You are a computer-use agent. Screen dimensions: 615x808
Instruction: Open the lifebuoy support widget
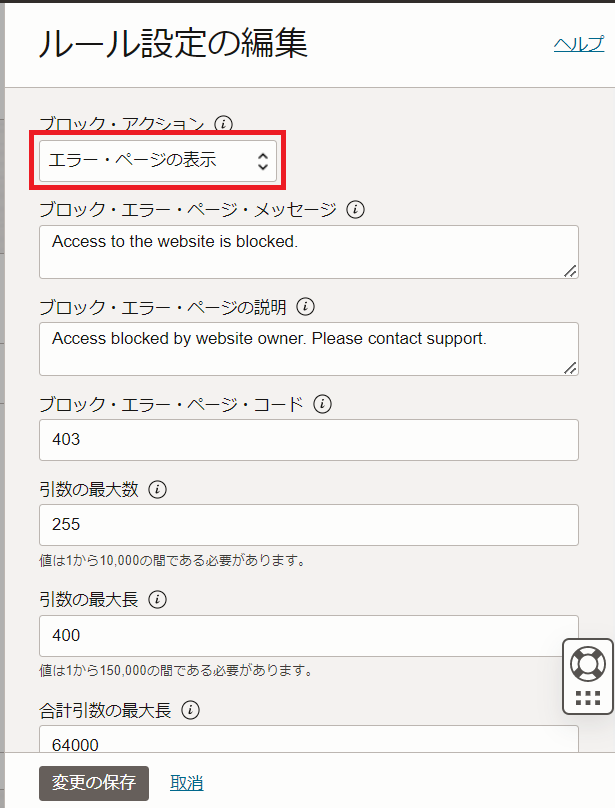587,663
